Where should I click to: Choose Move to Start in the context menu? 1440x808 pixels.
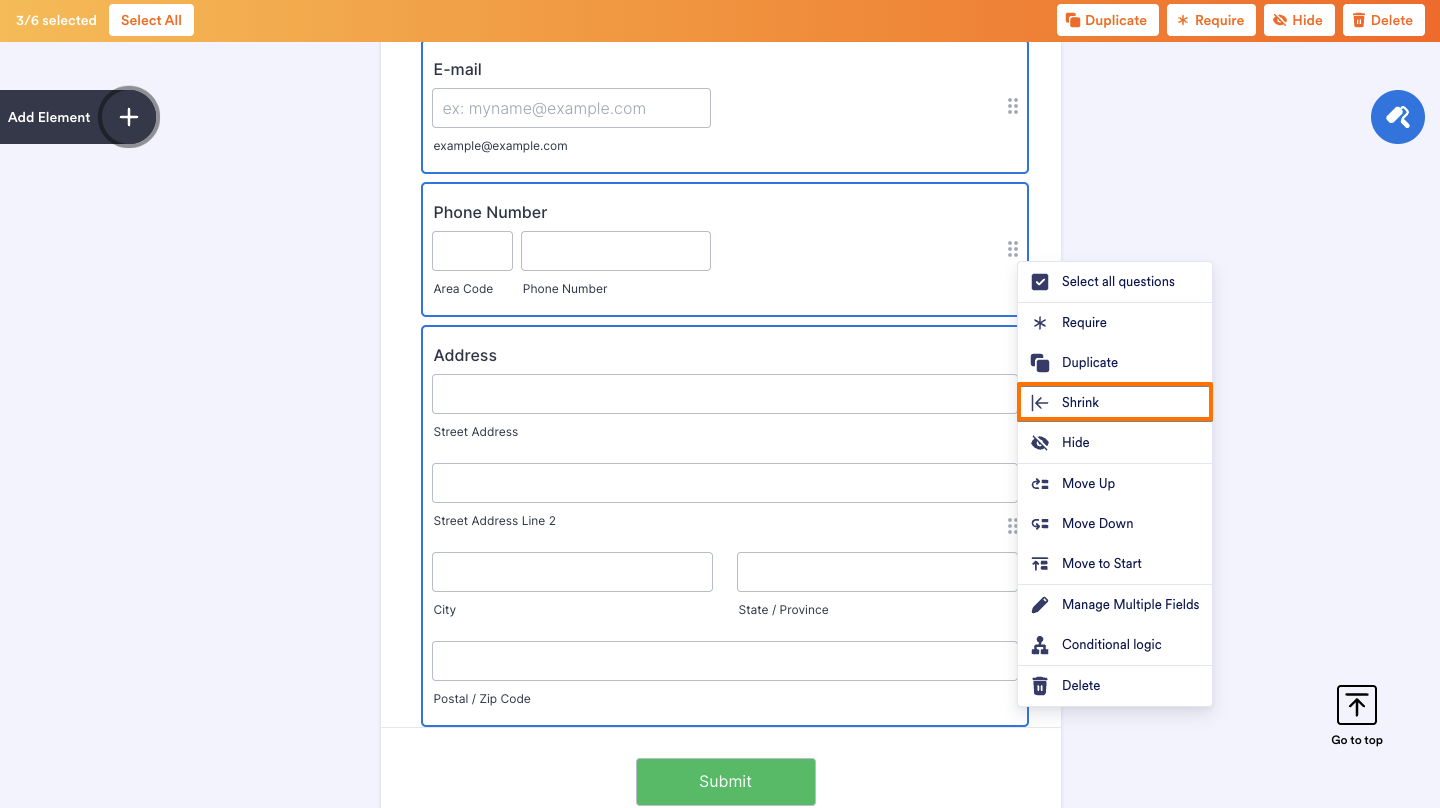pos(1100,563)
